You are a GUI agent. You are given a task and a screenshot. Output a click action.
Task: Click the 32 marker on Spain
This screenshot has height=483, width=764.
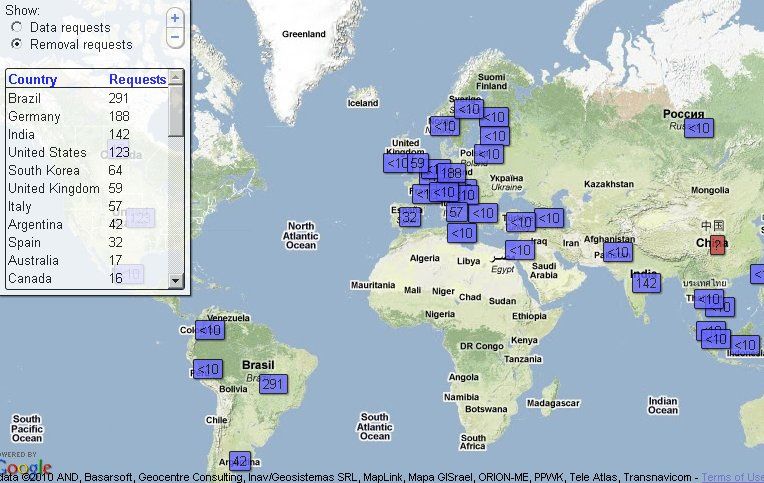pos(410,217)
